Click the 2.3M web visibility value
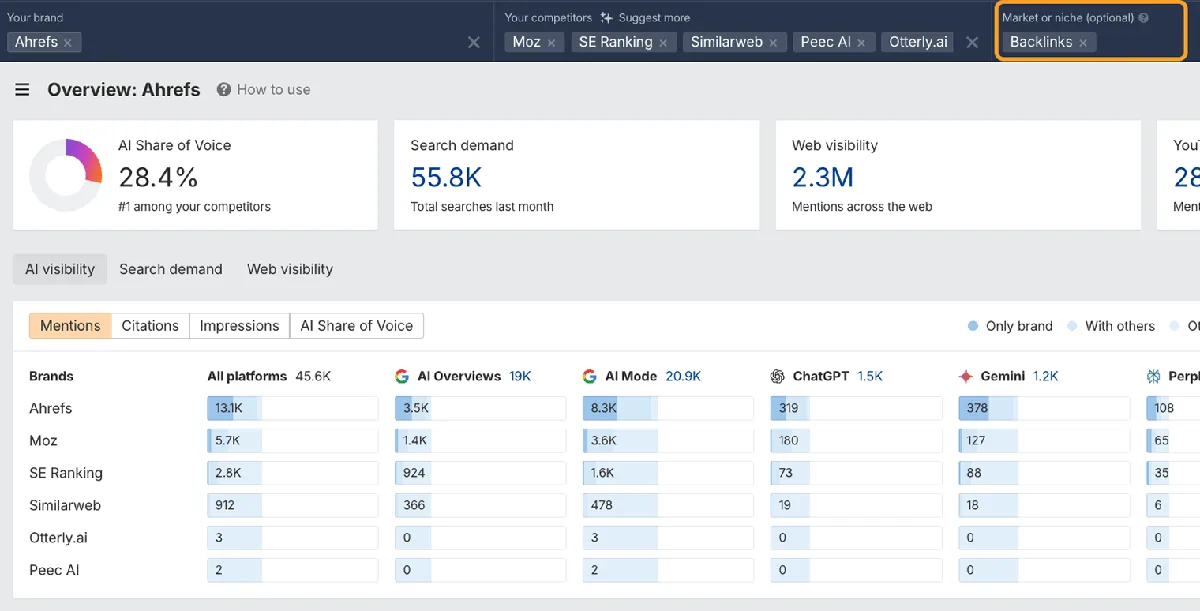 point(823,178)
